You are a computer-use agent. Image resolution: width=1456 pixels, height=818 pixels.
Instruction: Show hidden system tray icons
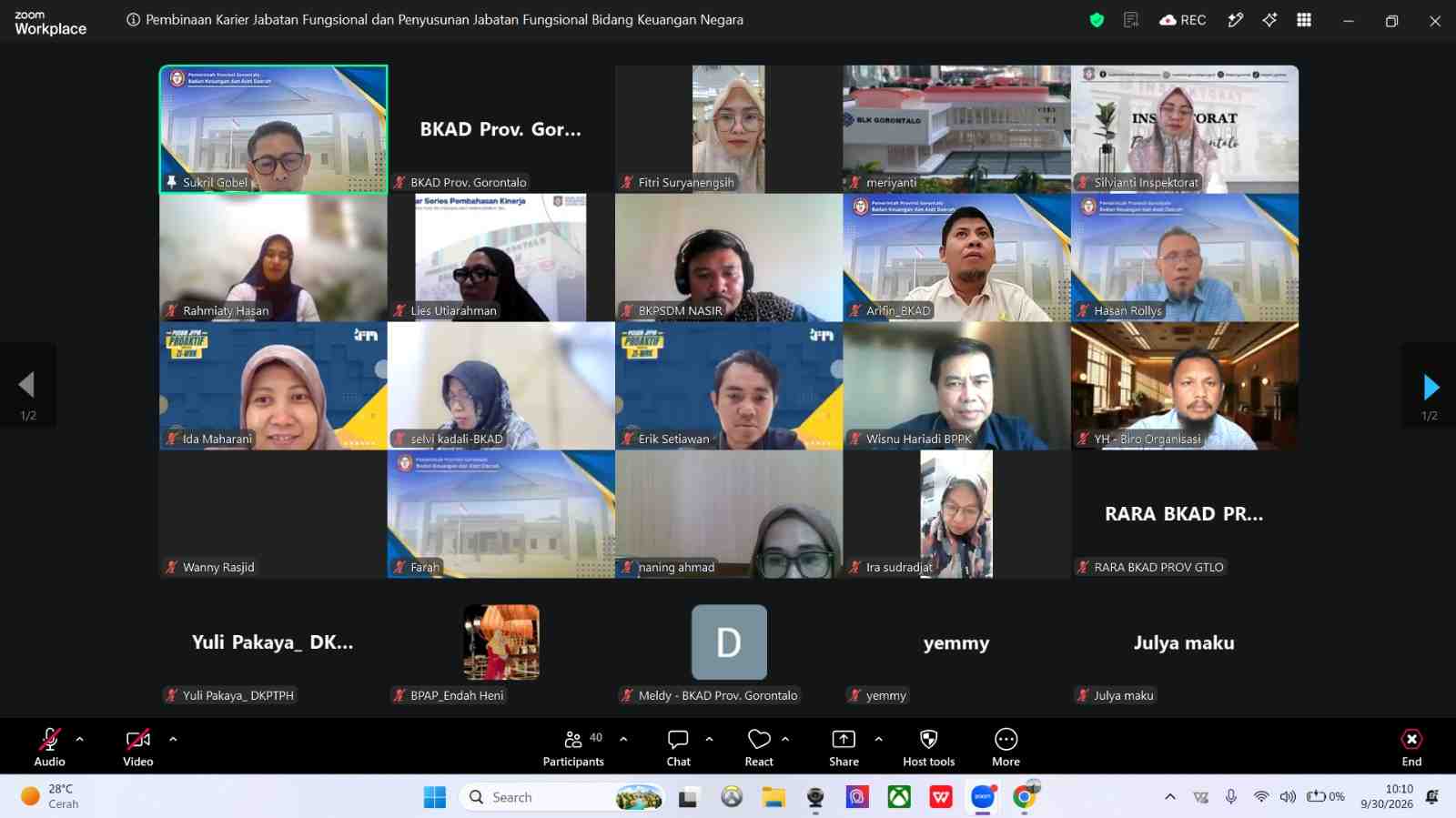[1170, 797]
